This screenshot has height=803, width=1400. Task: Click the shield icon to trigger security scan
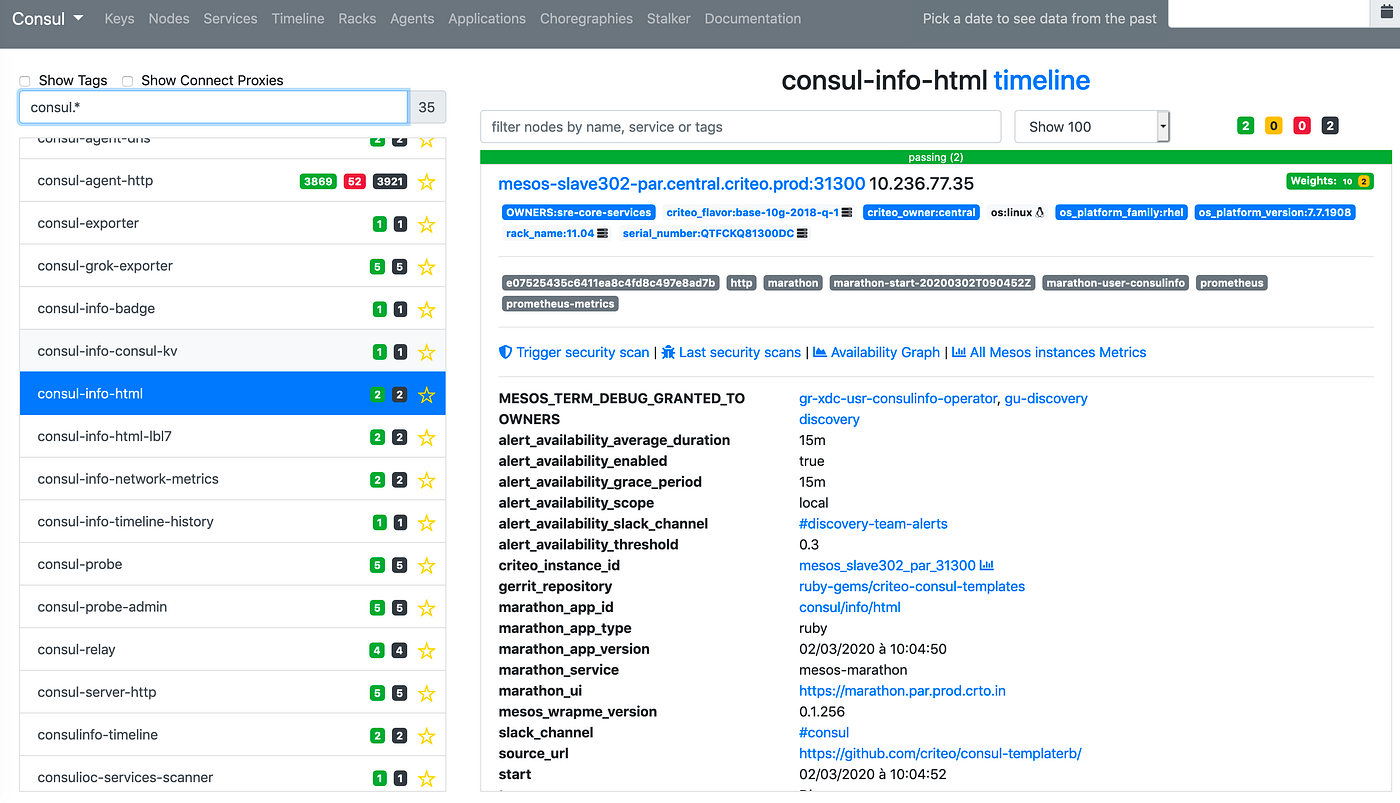click(x=504, y=352)
